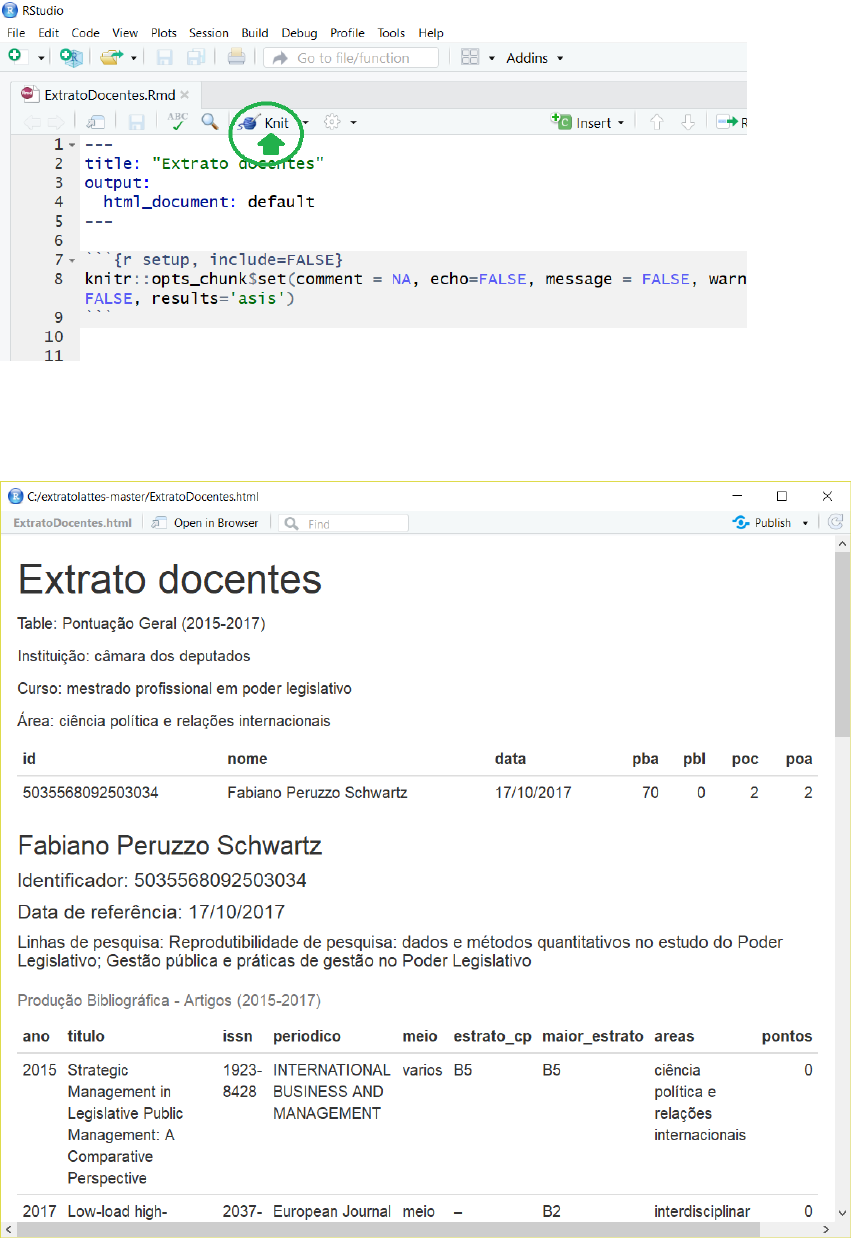Click the Print icon in toolbar
This screenshot has width=851, height=1238.
pyautogui.click(x=236, y=57)
